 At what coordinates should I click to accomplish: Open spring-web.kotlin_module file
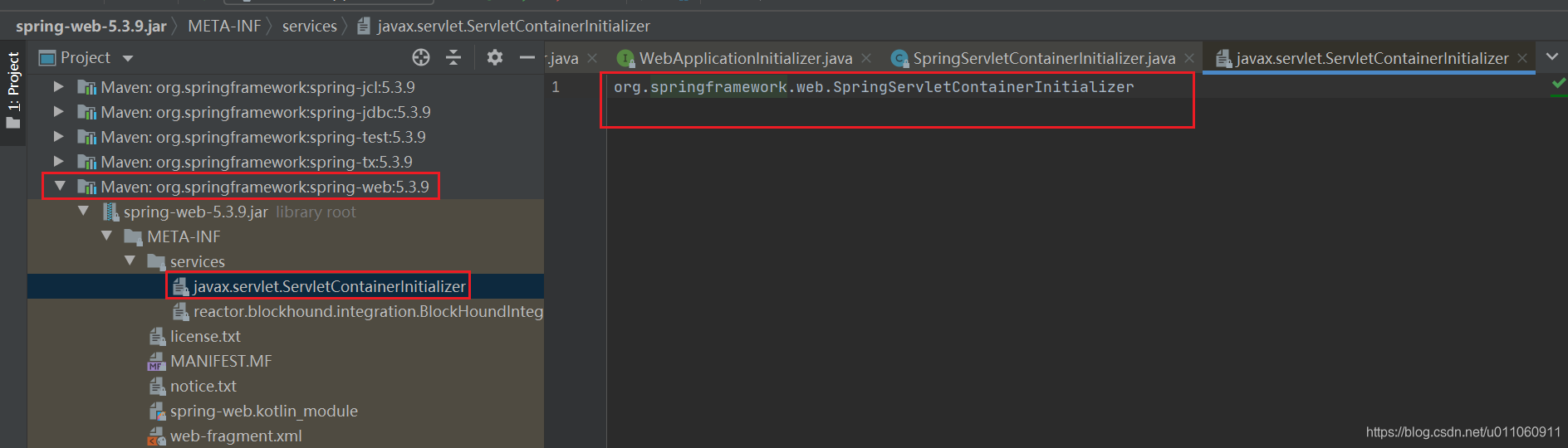click(286, 411)
